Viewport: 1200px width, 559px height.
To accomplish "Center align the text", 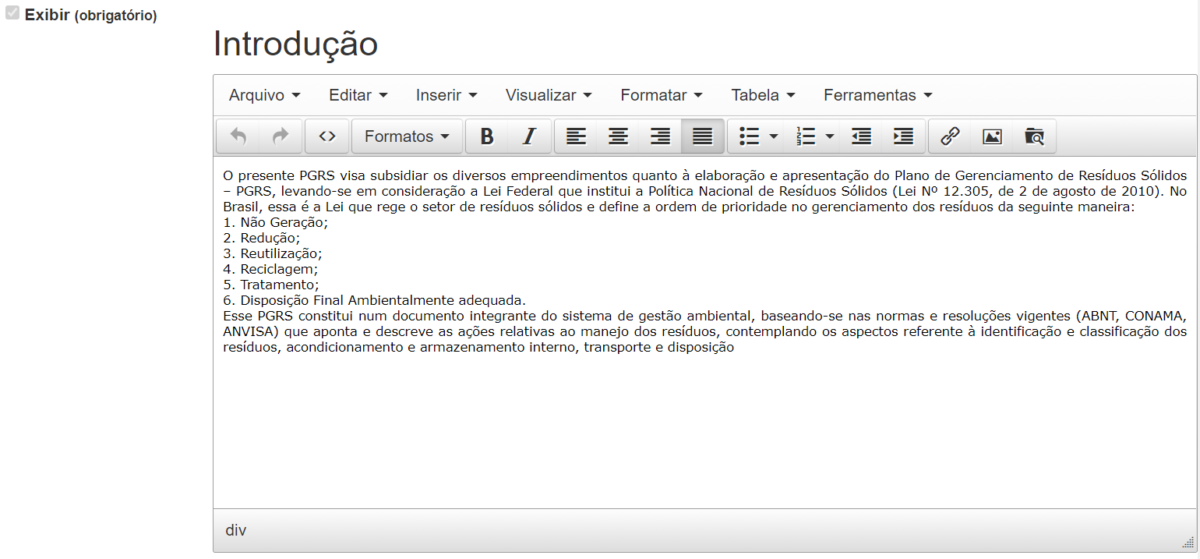I will tap(618, 136).
